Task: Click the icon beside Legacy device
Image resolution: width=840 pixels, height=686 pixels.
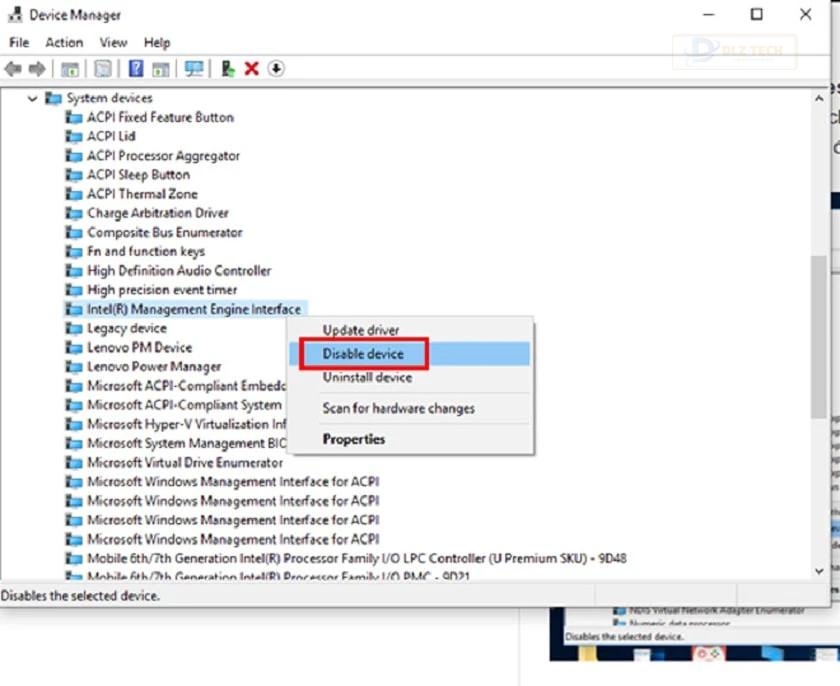Action: [x=74, y=328]
